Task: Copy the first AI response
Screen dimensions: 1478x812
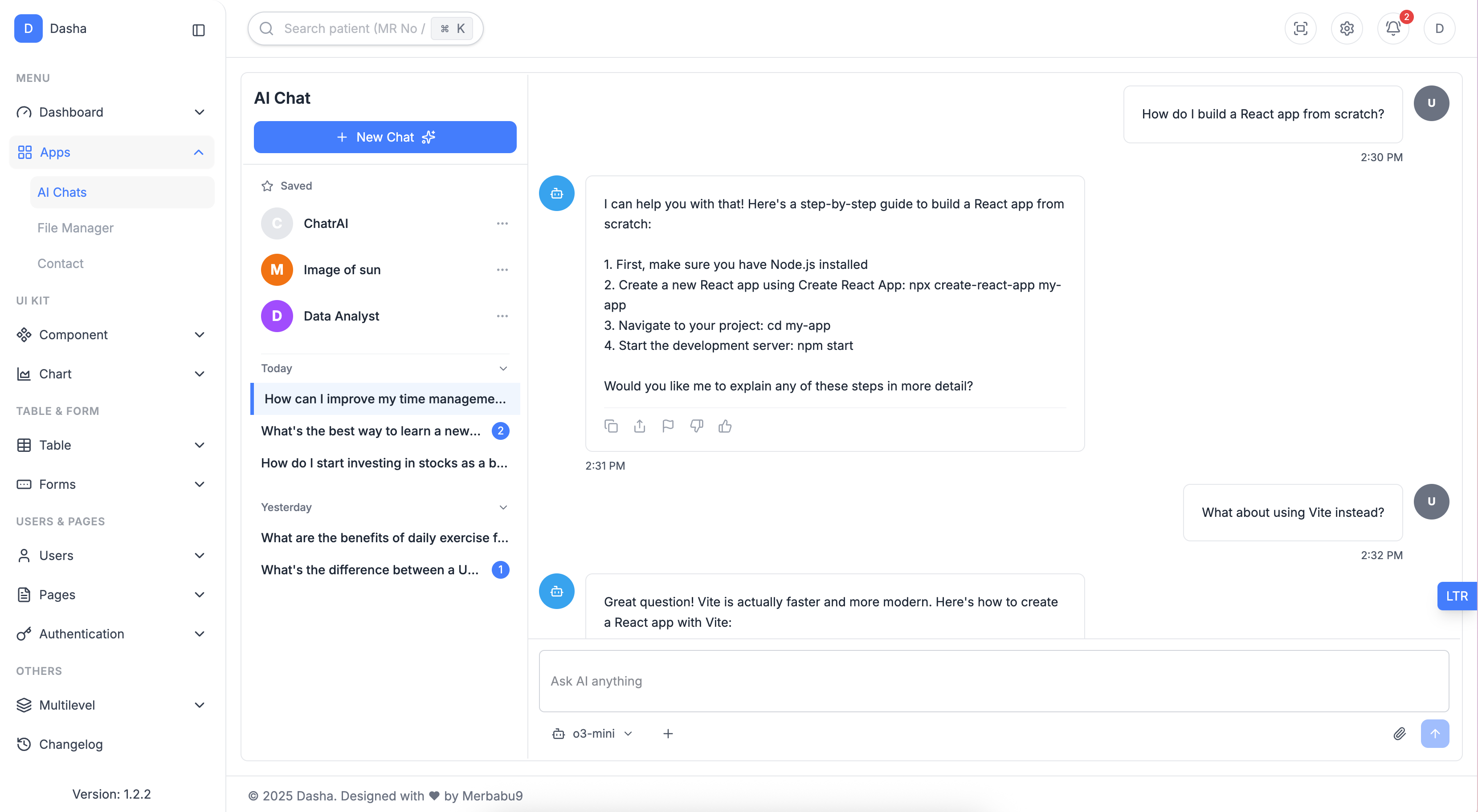Action: tap(611, 426)
